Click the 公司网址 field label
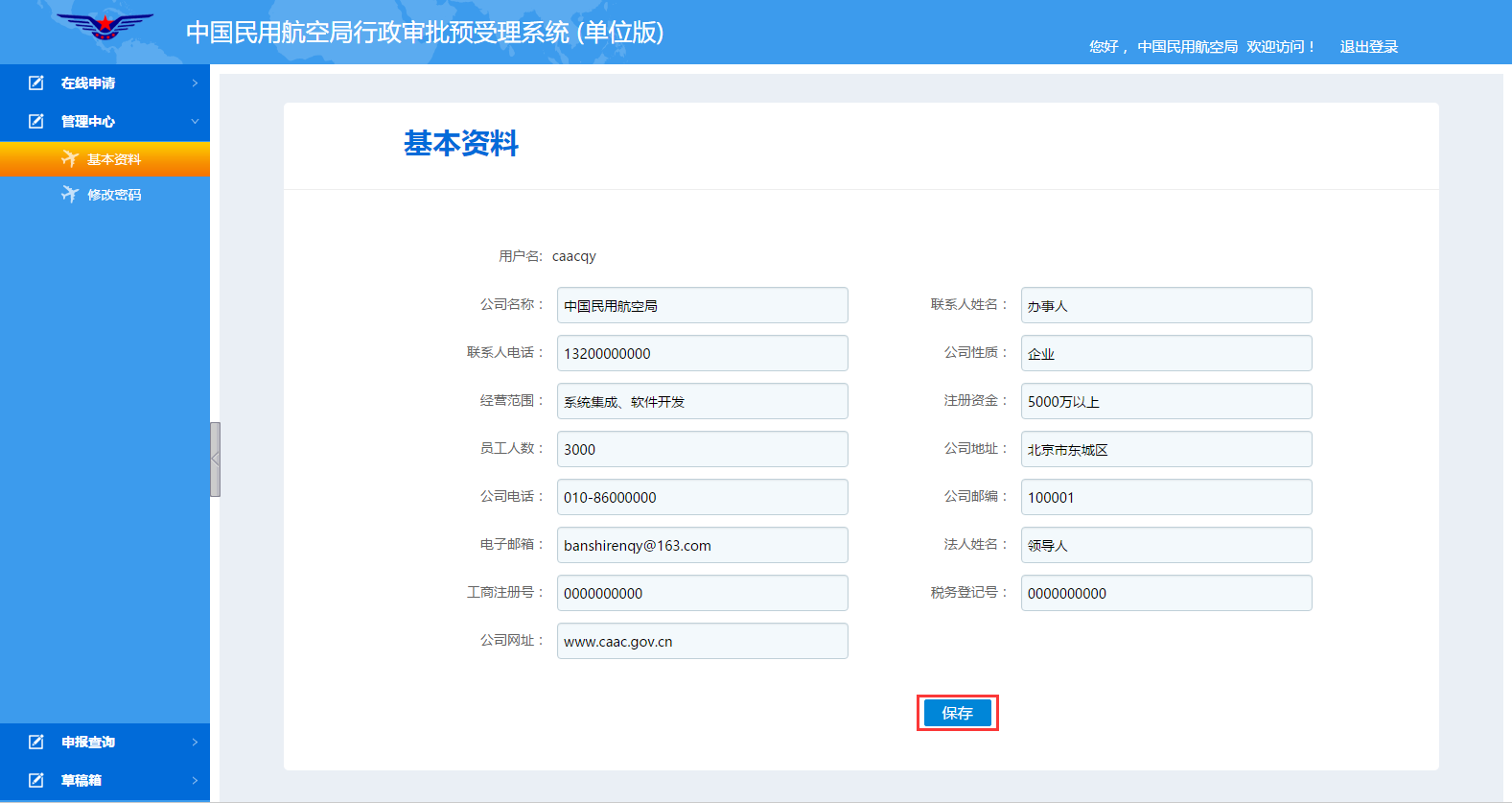 click(x=512, y=640)
